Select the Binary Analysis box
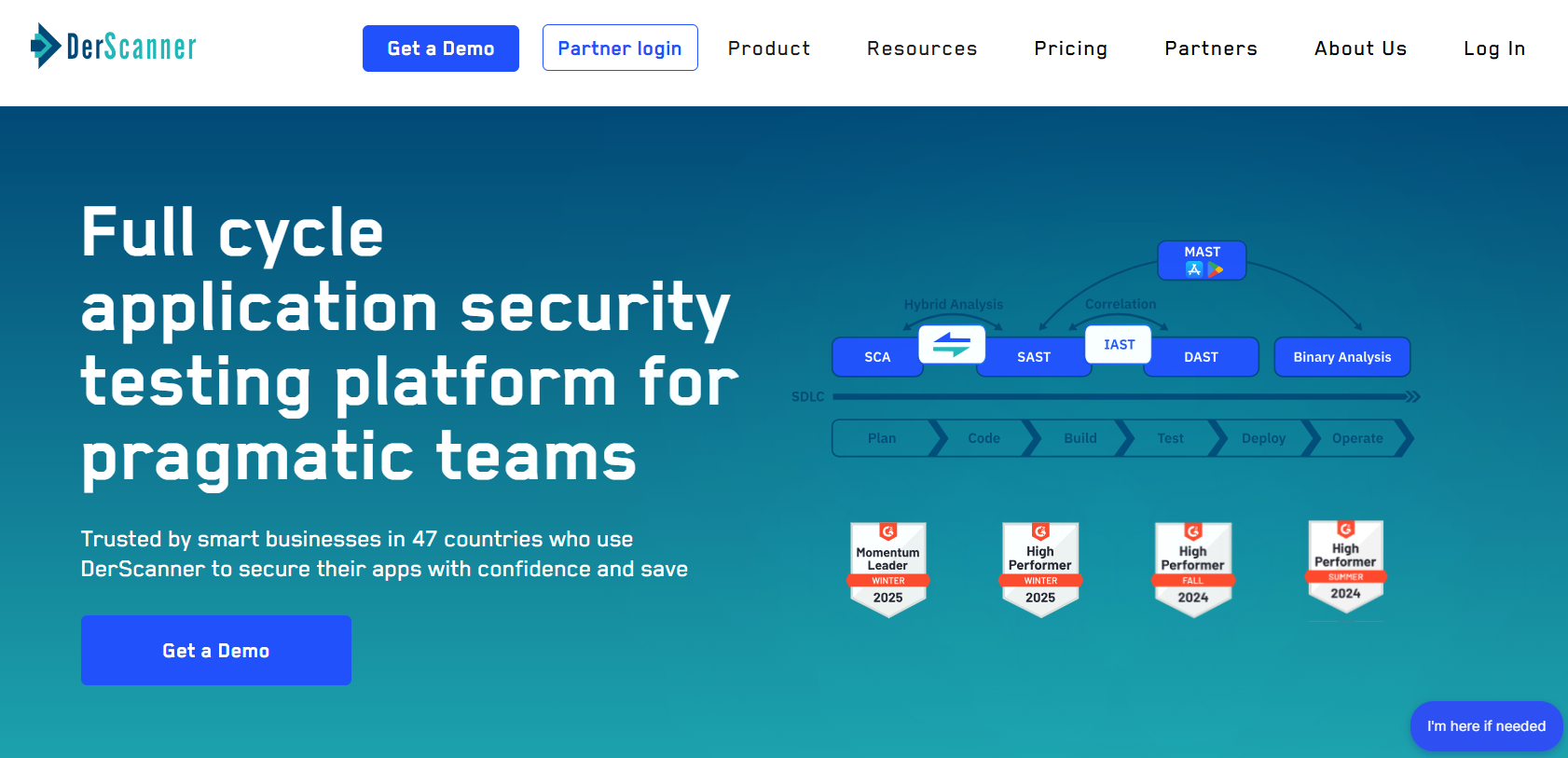Image resolution: width=1568 pixels, height=758 pixels. 1341,357
